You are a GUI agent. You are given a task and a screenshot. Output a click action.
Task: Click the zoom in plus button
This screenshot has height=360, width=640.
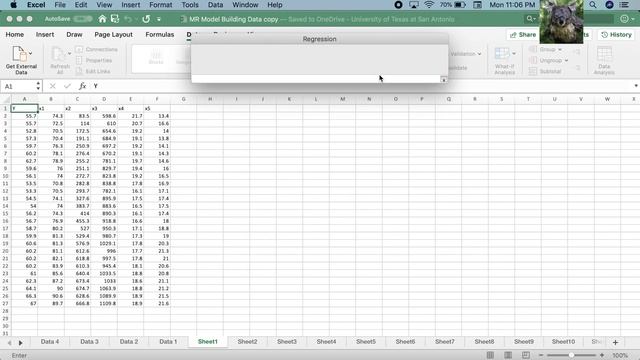602,355
